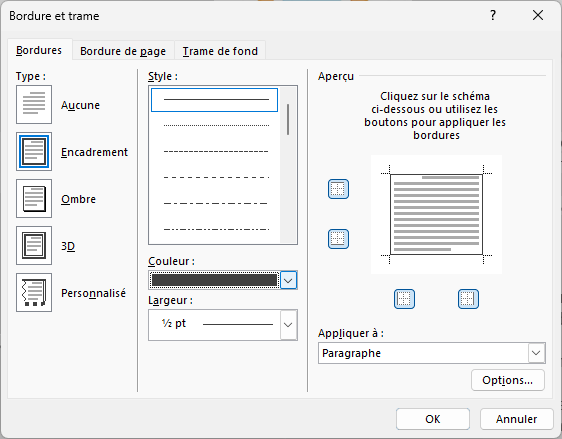Click the OK button
This screenshot has height=439, width=562.
[x=433, y=419]
